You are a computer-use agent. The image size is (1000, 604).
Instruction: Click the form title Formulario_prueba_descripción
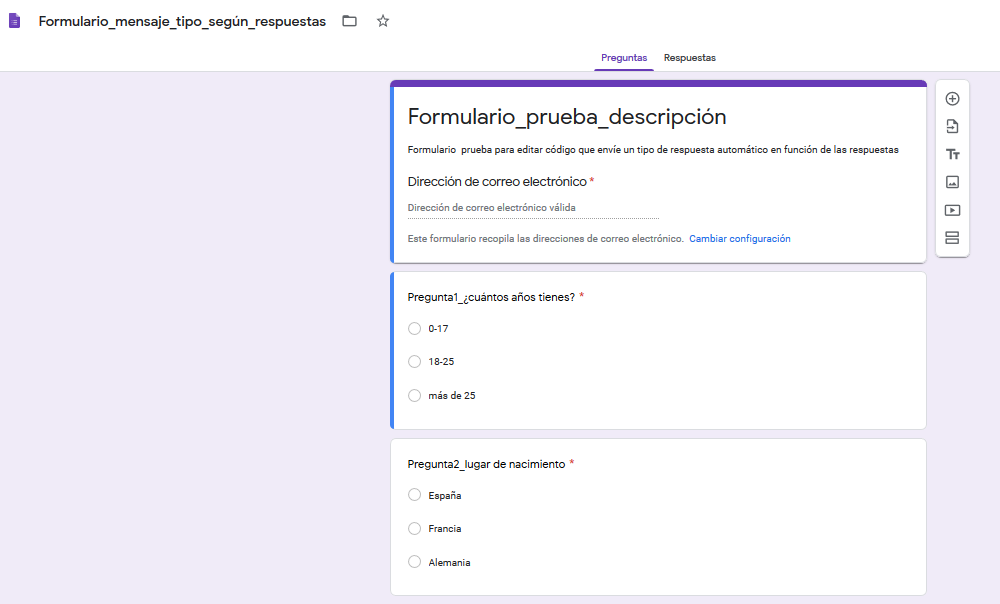(x=566, y=117)
